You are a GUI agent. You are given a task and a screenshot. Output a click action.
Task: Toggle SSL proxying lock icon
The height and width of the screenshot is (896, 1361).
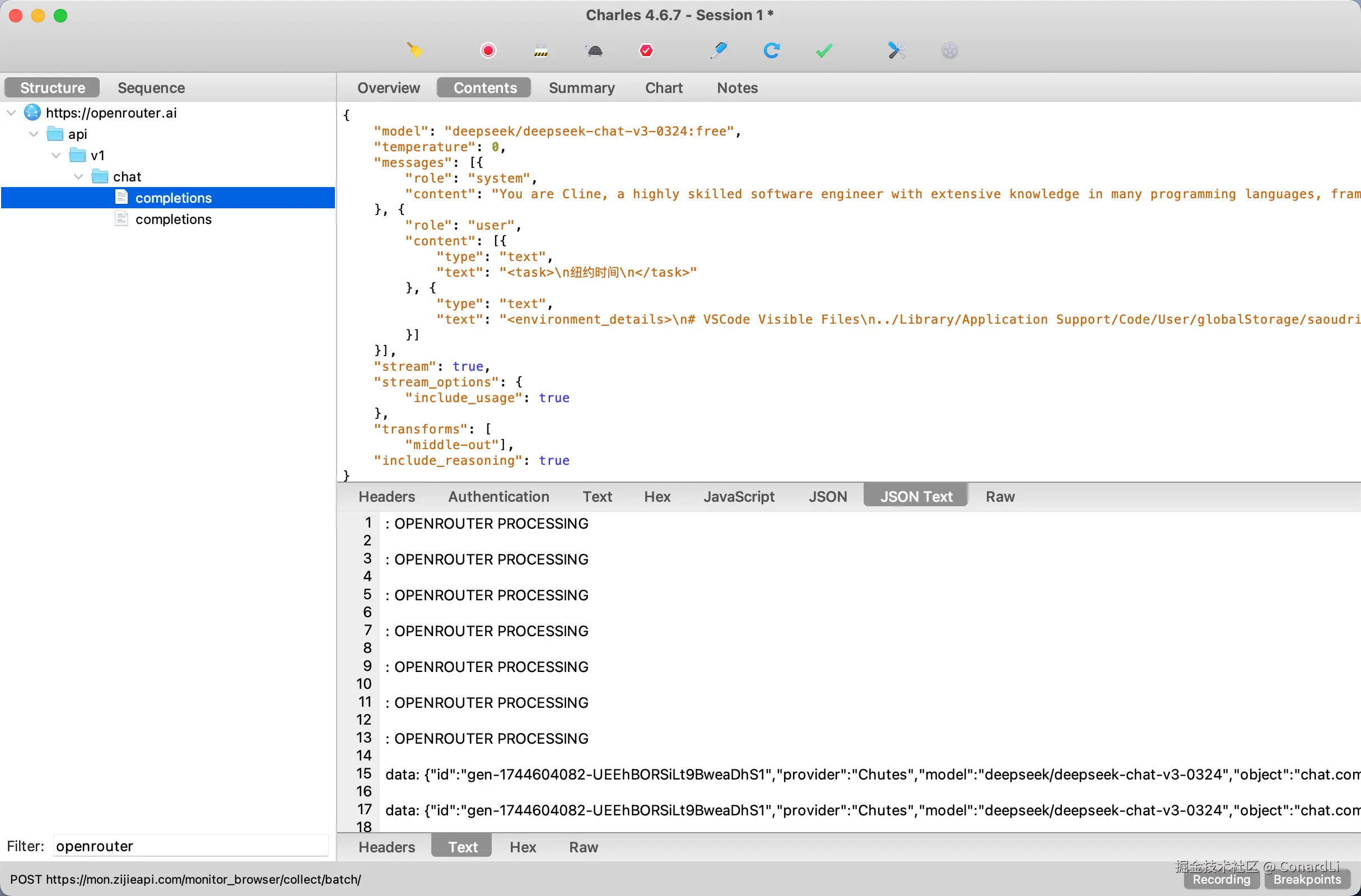[540, 50]
